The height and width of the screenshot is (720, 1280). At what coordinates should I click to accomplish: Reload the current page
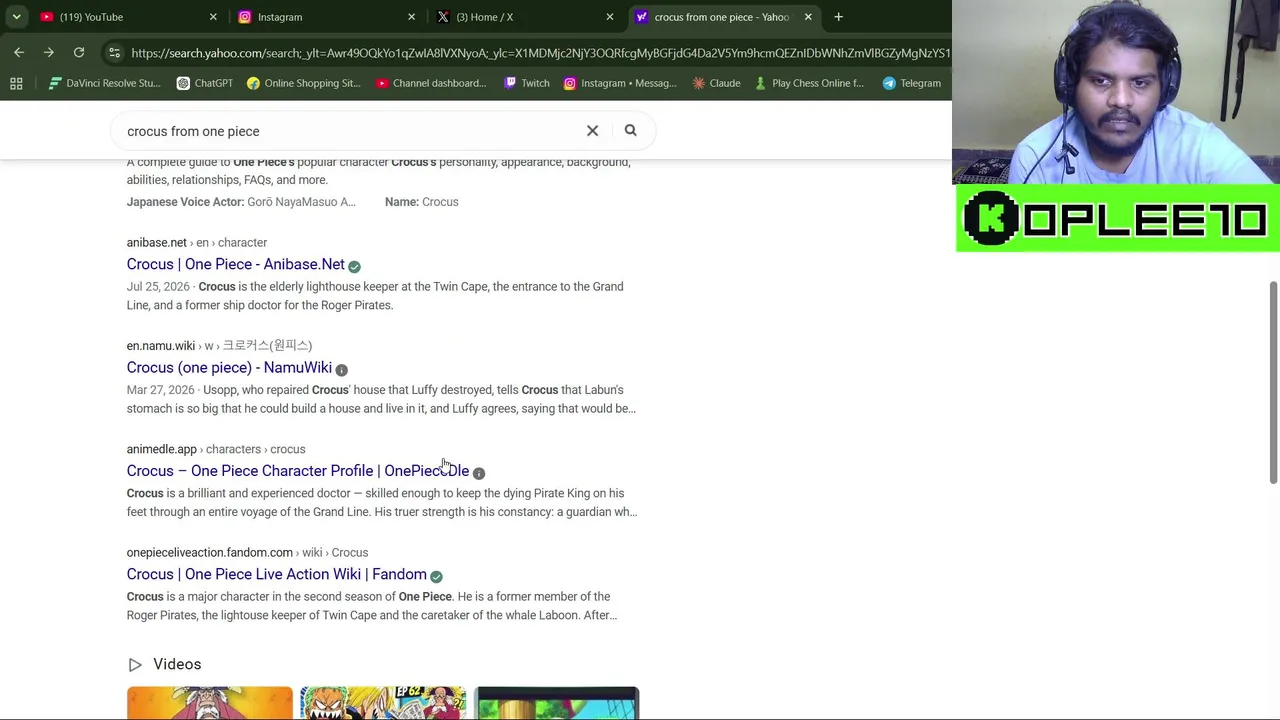tap(79, 52)
